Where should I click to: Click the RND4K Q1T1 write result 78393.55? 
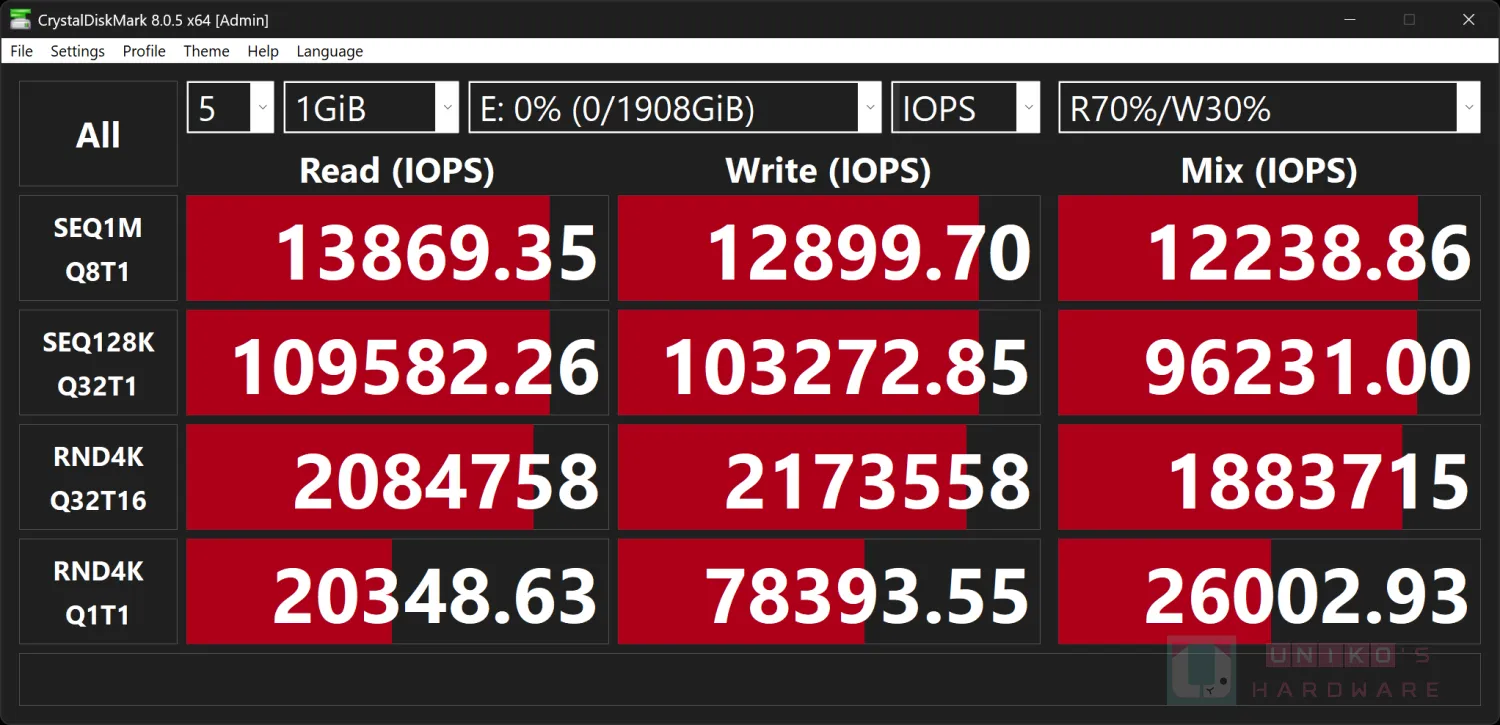tap(829, 592)
